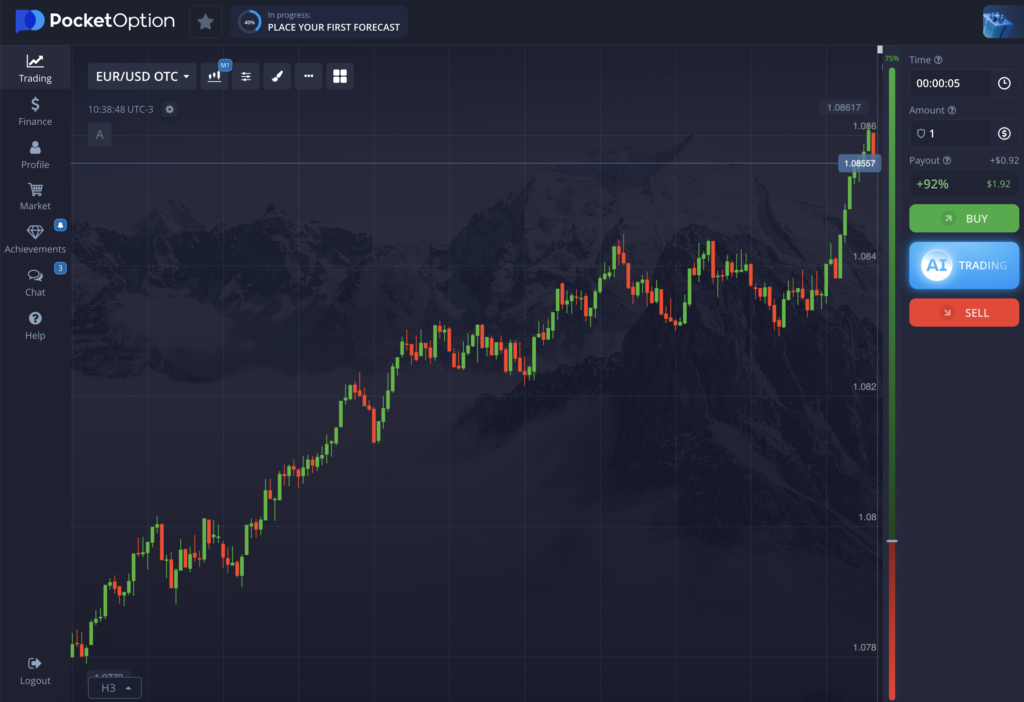
Task: Open the multi-chart grid layout
Action: [340, 76]
